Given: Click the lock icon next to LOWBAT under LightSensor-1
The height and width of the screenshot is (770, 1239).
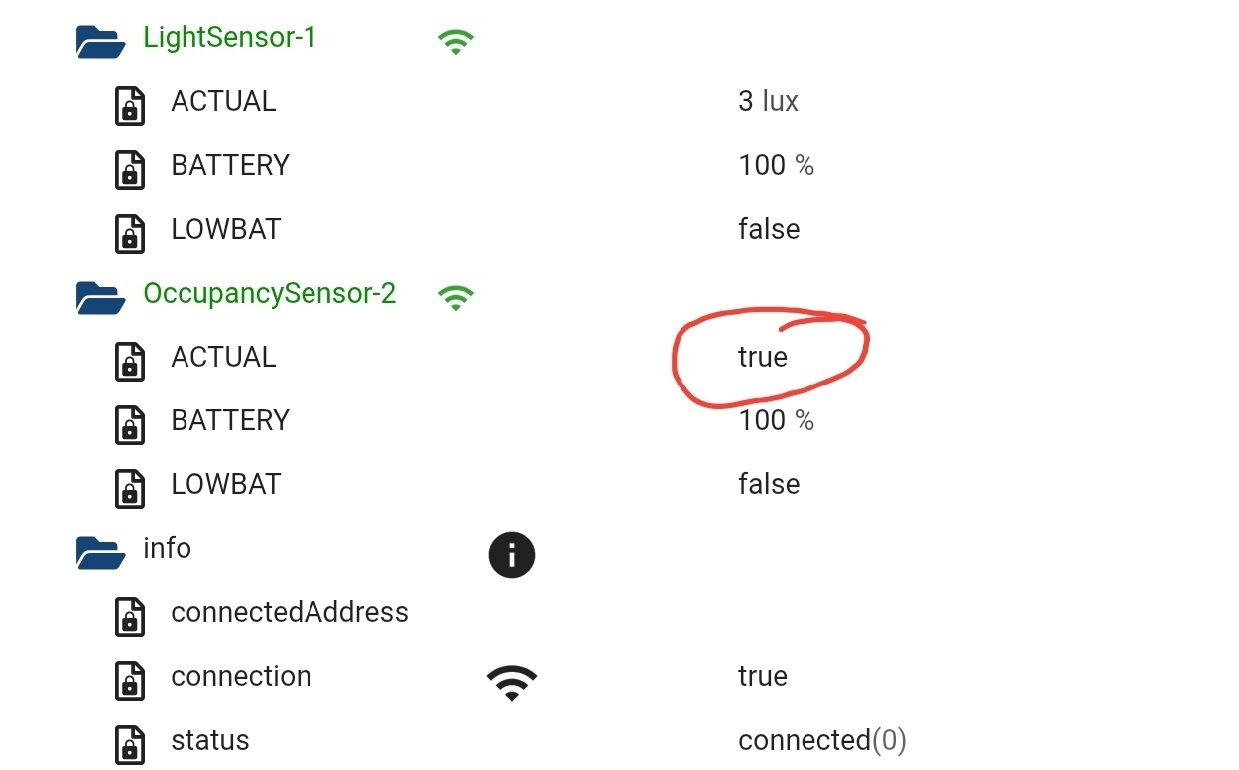Looking at the screenshot, I should point(129,234).
